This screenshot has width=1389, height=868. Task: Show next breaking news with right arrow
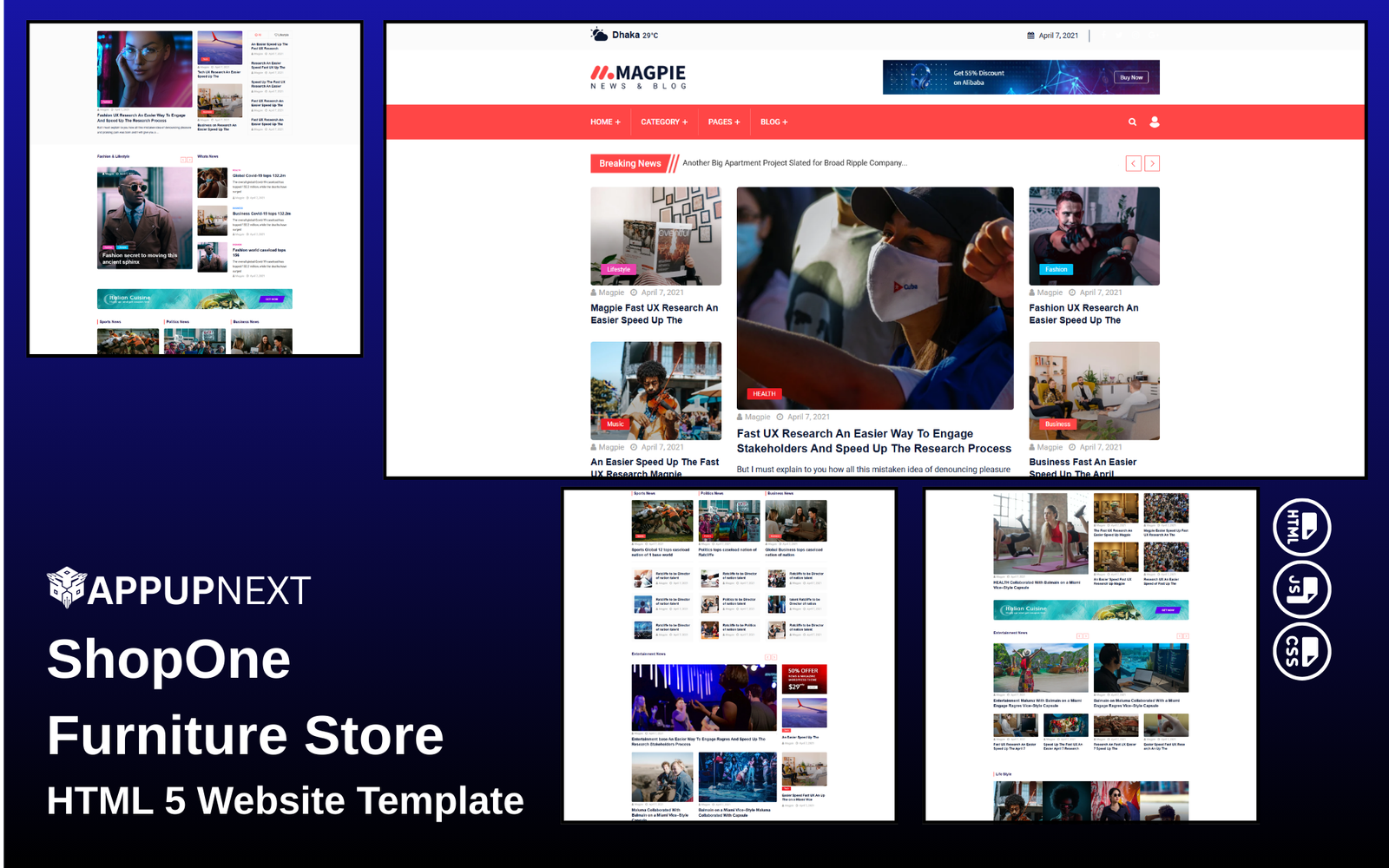click(1152, 163)
